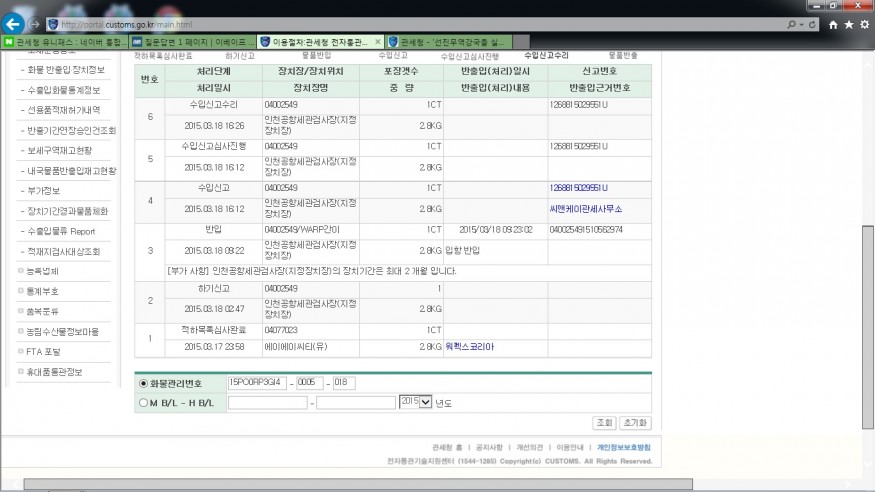Image resolution: width=875 pixels, height=492 pixels.
Task: Open 공지사항 footer link
Action: (x=489, y=447)
